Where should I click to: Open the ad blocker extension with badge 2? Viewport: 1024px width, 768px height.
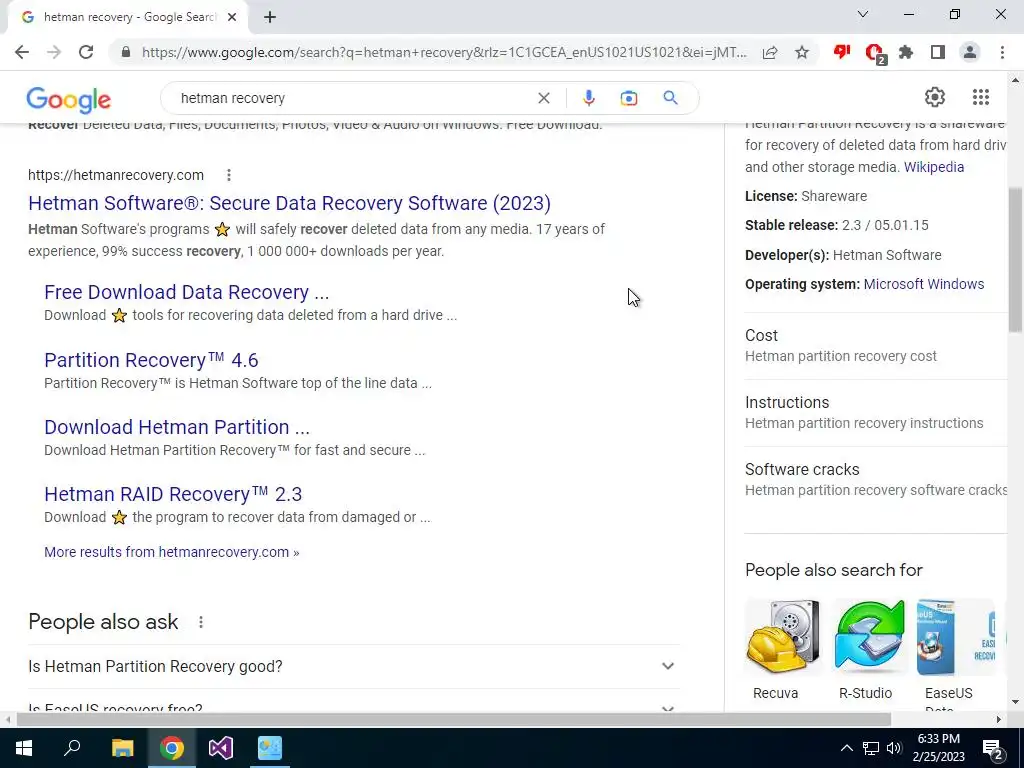[x=874, y=53]
